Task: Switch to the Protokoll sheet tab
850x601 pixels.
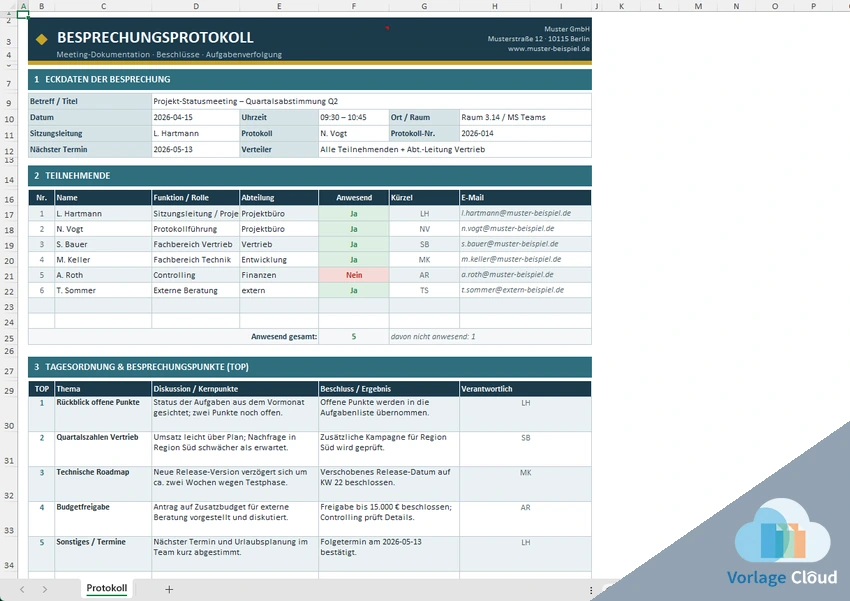Action: pyautogui.click(x=107, y=588)
